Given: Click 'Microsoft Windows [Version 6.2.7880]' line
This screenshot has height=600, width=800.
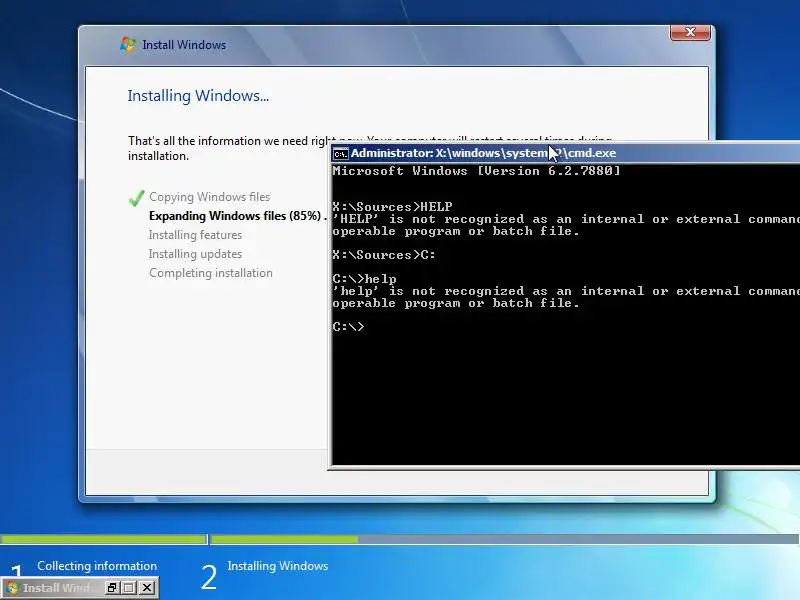Looking at the screenshot, I should [476, 171].
